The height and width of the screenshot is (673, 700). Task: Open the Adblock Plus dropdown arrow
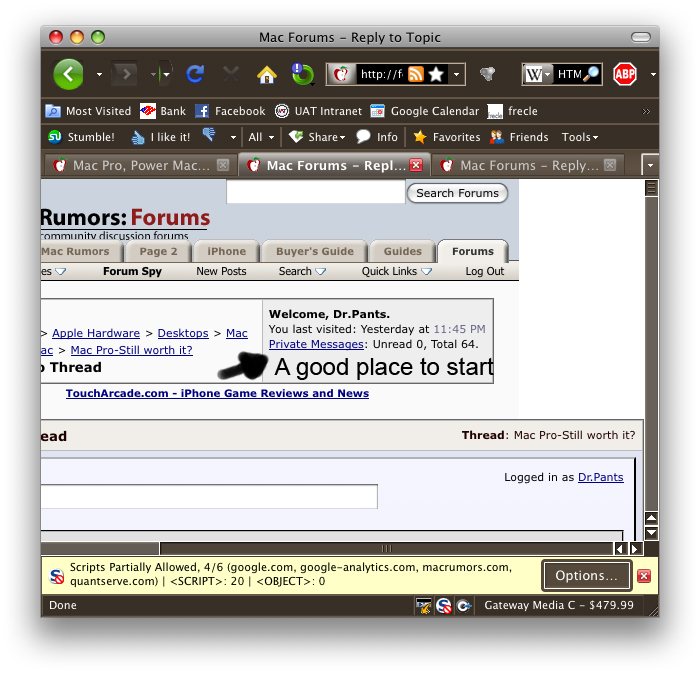[x=653, y=75]
